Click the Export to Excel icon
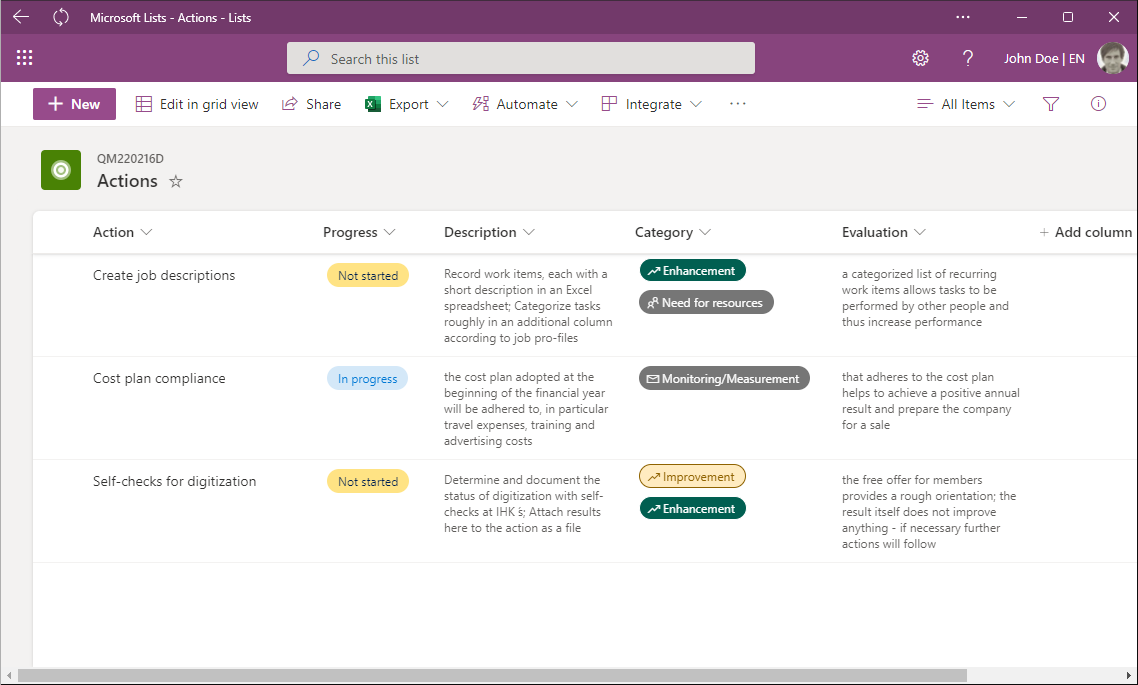Viewport: 1138px width, 685px height. 371,103
